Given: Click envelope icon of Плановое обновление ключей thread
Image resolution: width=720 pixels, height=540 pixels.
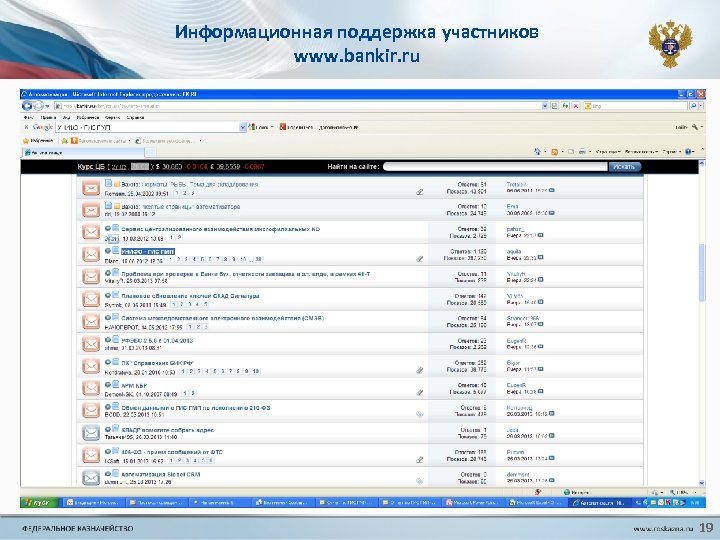Looking at the screenshot, I should click(x=91, y=299).
